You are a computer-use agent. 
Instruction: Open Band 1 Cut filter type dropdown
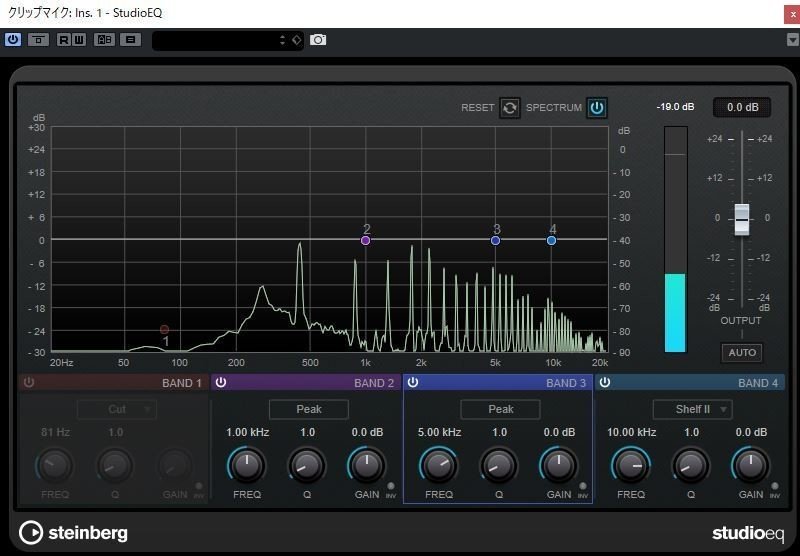point(117,409)
